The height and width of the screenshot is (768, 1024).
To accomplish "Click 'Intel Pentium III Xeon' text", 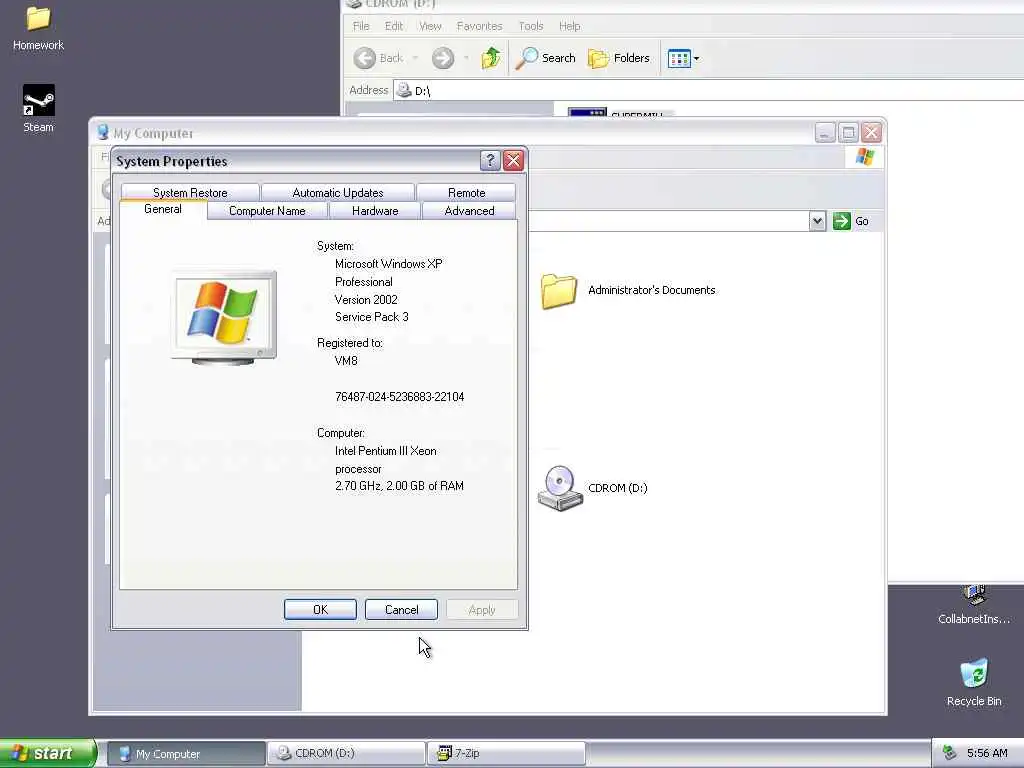I will tap(385, 451).
